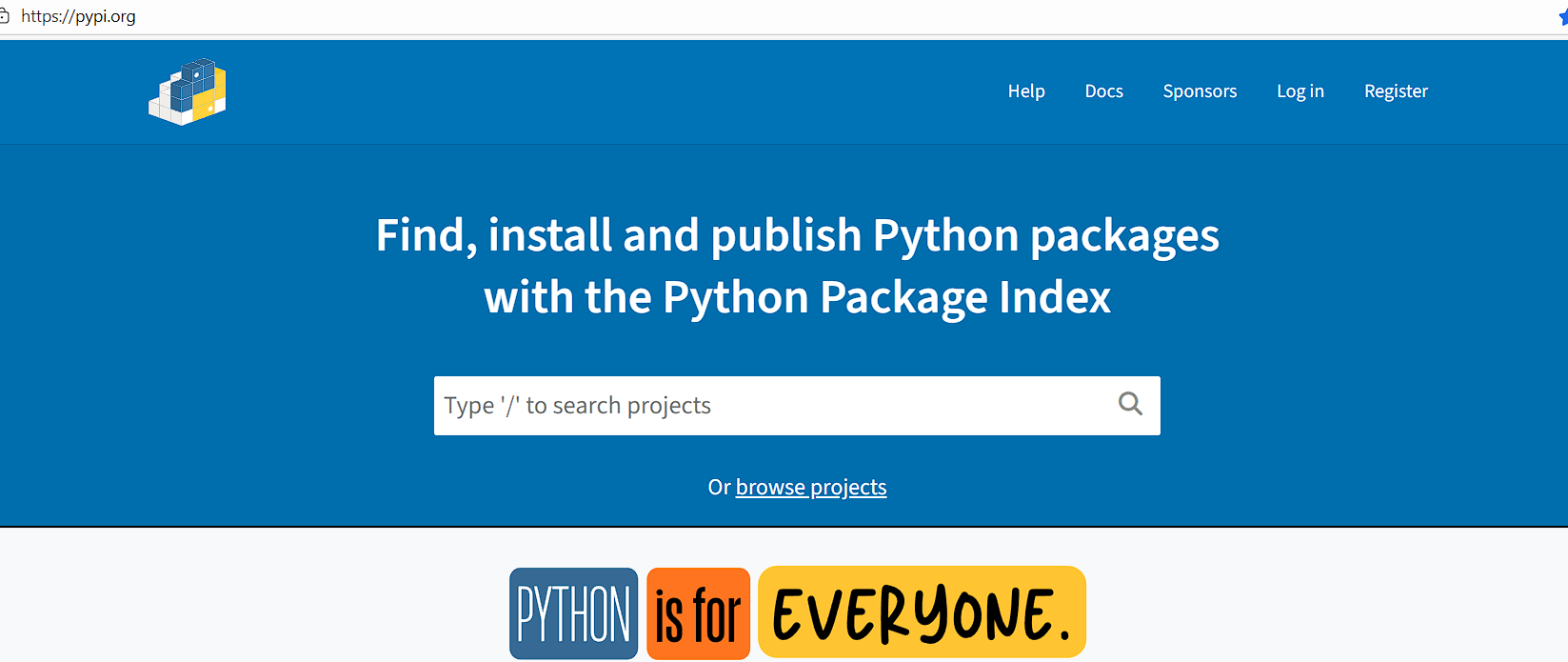Click the bookmark star icon in the address bar

1562,17
